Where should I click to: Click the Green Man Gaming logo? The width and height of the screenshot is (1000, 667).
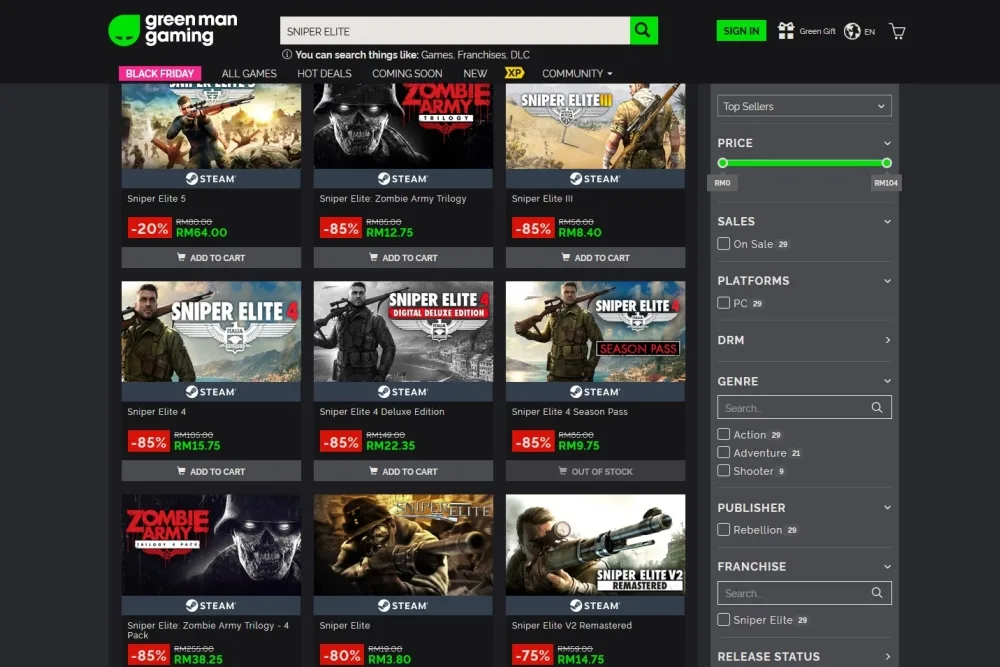[x=173, y=30]
